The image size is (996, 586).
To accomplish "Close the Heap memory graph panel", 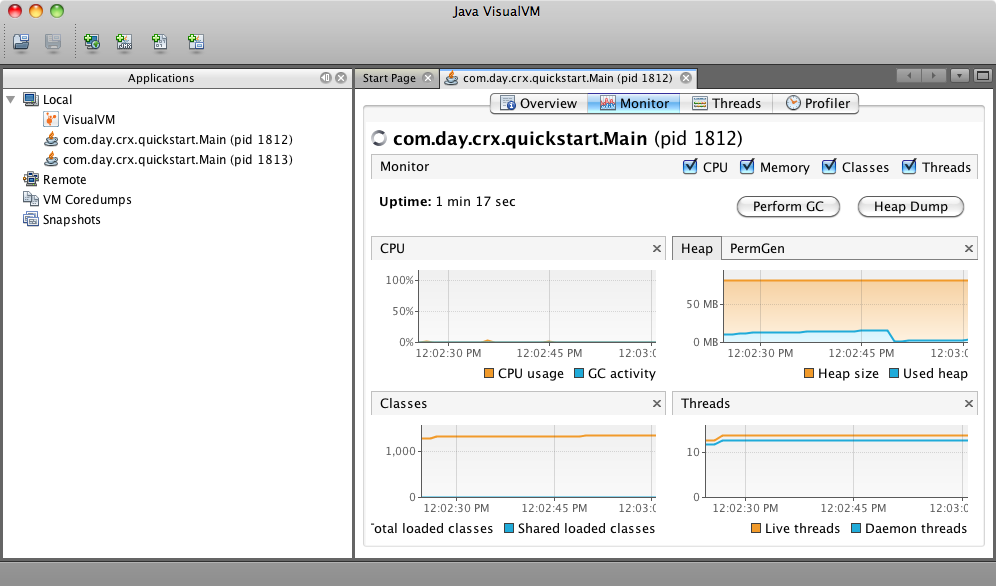I will 969,249.
